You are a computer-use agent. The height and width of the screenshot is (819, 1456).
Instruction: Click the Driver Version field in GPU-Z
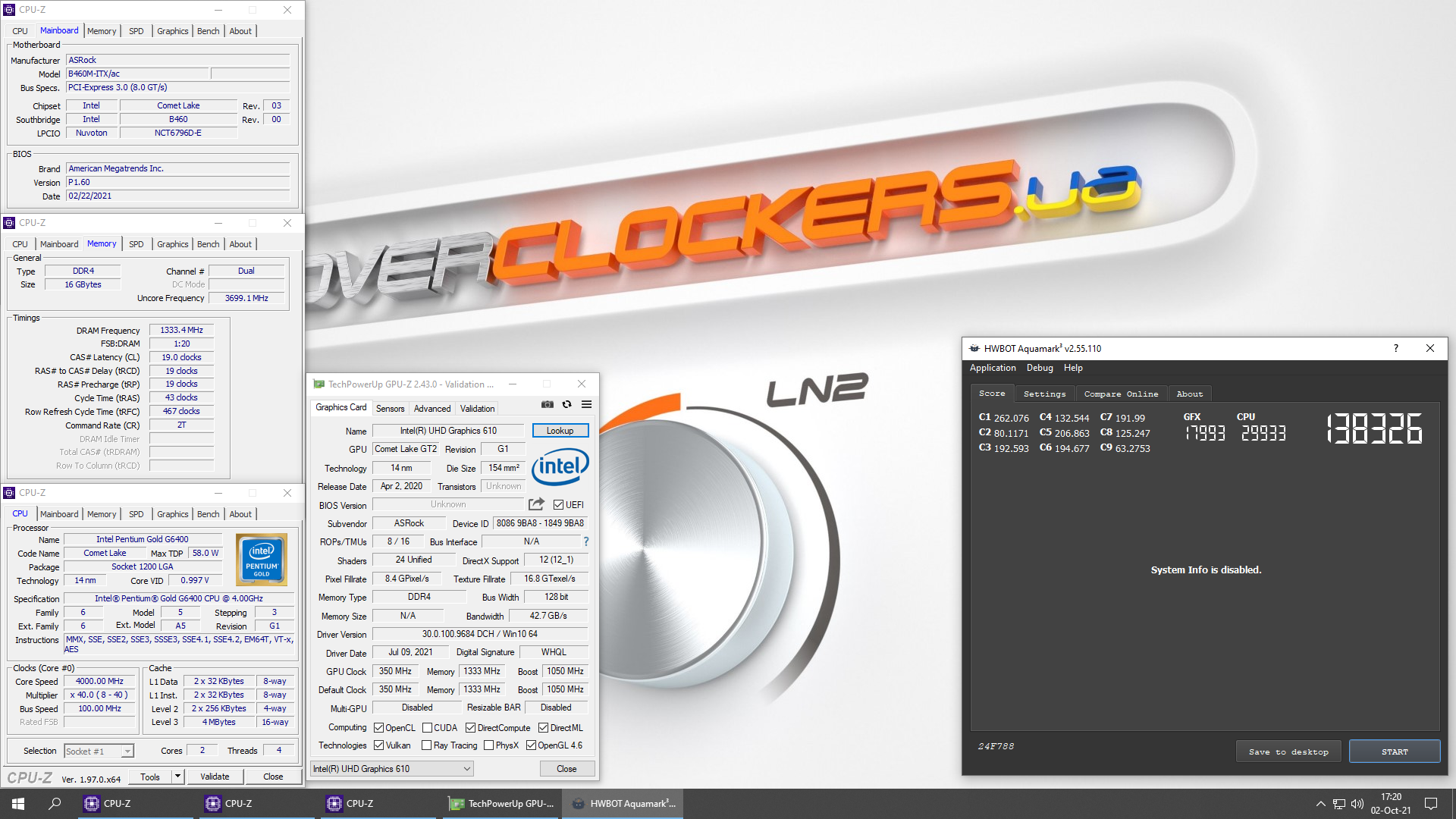(480, 634)
